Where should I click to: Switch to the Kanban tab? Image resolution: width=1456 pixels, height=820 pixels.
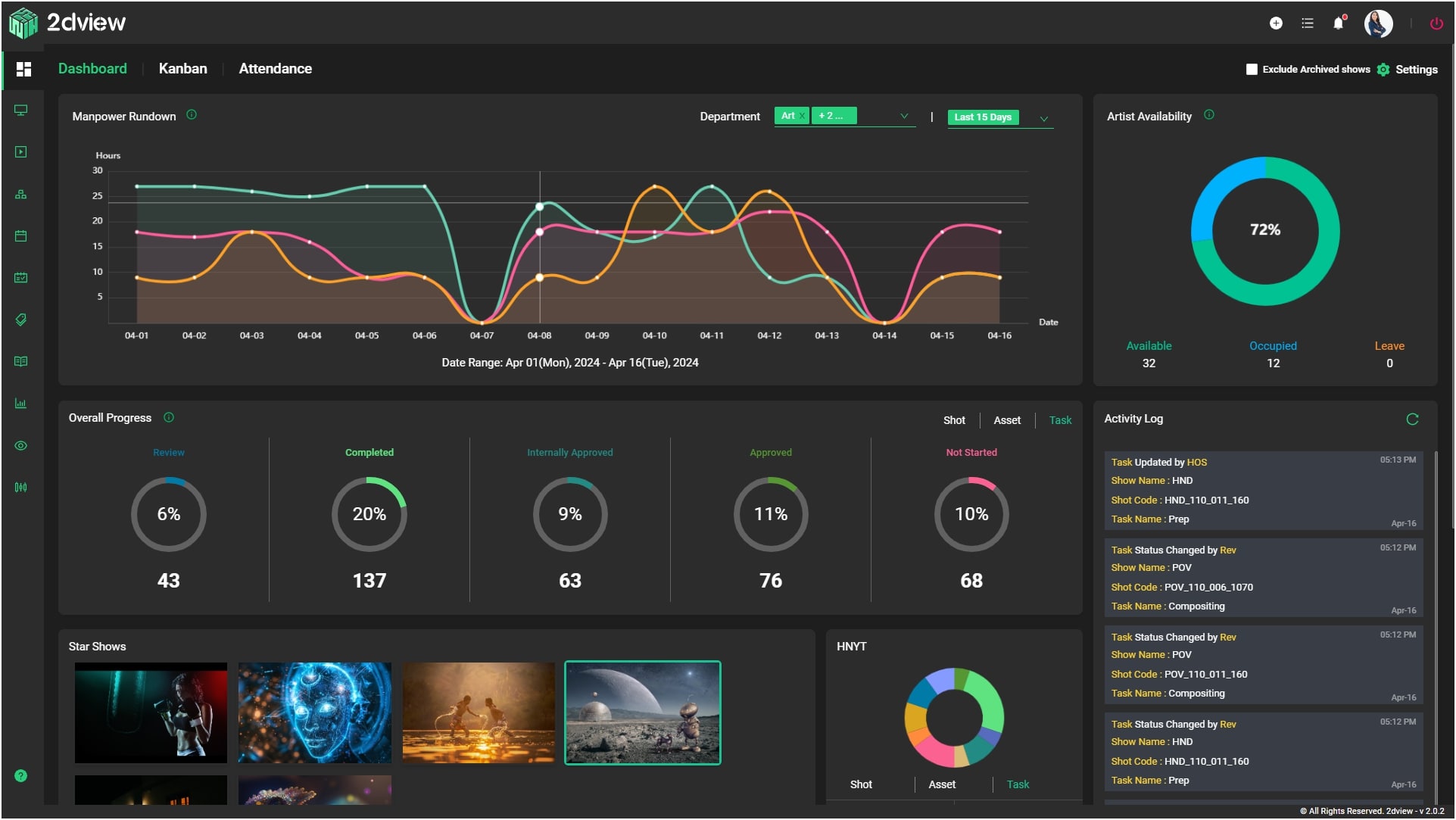pyautogui.click(x=182, y=68)
